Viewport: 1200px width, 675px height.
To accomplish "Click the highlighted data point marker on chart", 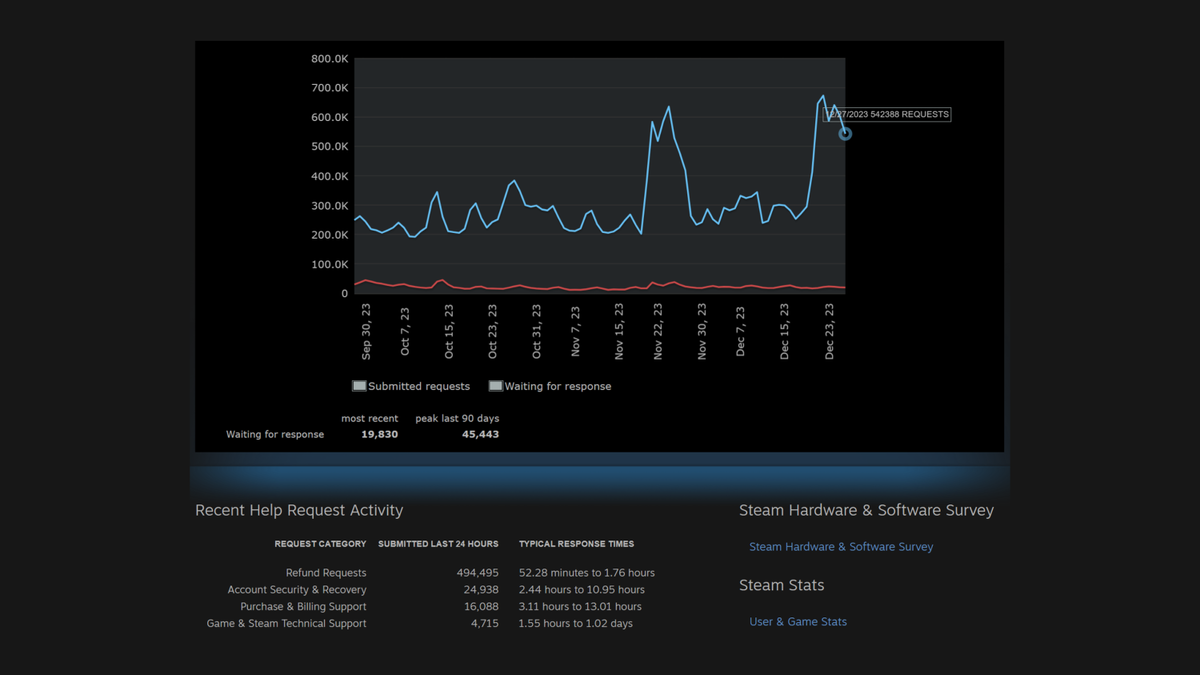I will (845, 134).
